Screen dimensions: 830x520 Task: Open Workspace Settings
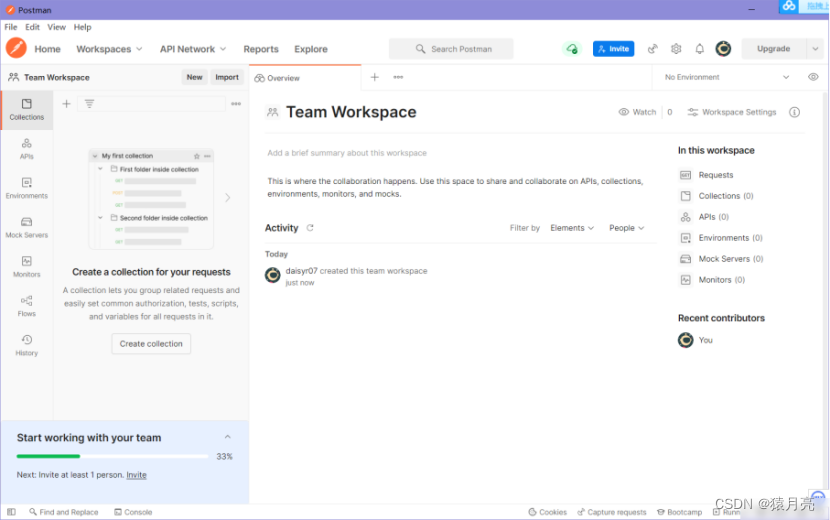coord(732,112)
